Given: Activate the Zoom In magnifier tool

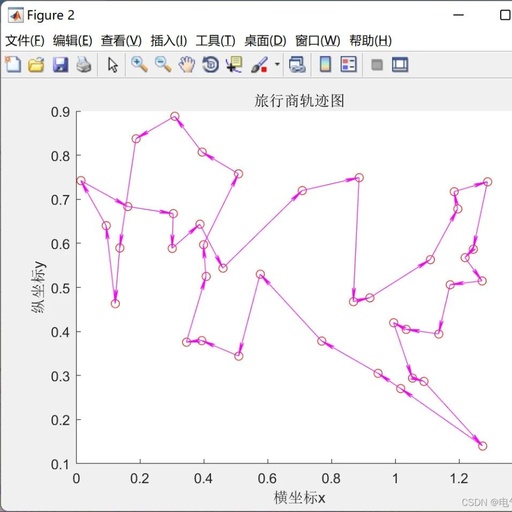Looking at the screenshot, I should click(x=139, y=64).
